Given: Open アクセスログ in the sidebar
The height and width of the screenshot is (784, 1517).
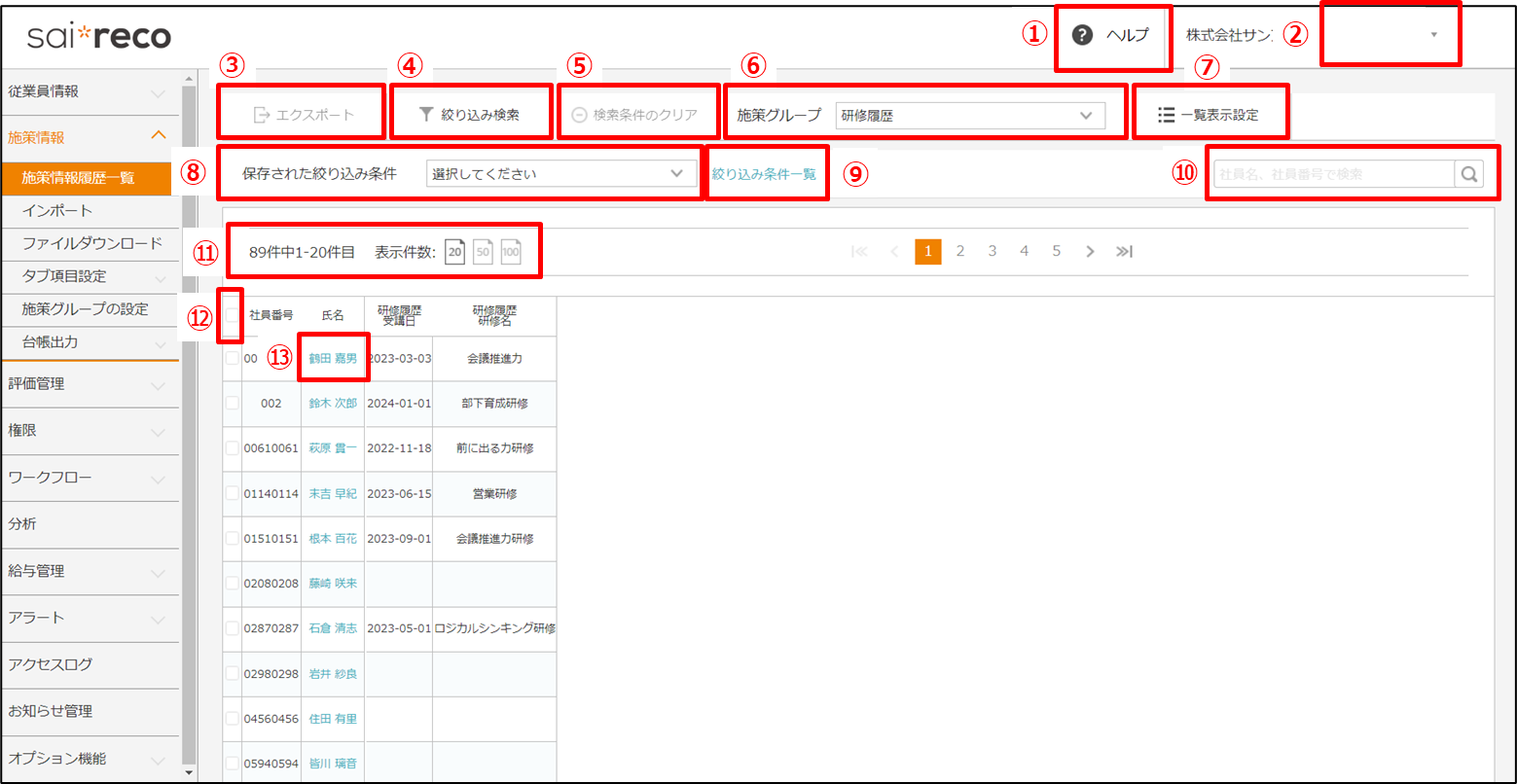Looking at the screenshot, I should coord(51,664).
